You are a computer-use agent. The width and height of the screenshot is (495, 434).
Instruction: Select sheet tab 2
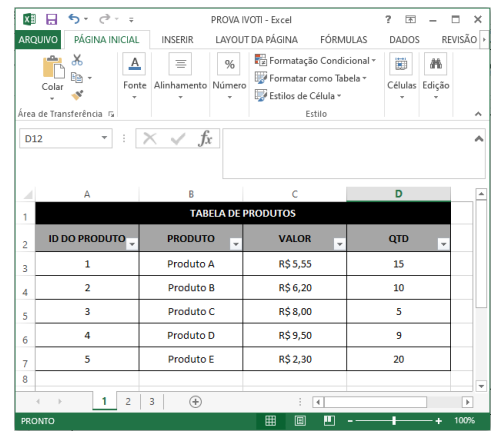[x=128, y=401]
